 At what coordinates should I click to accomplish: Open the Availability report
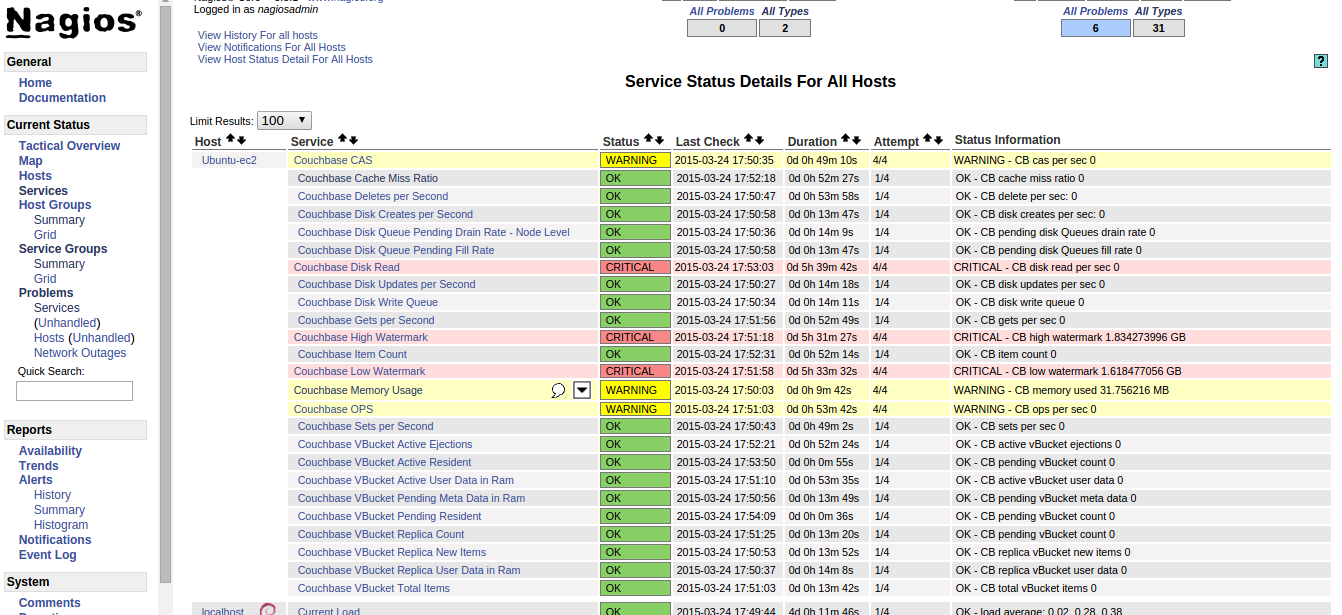(50, 451)
